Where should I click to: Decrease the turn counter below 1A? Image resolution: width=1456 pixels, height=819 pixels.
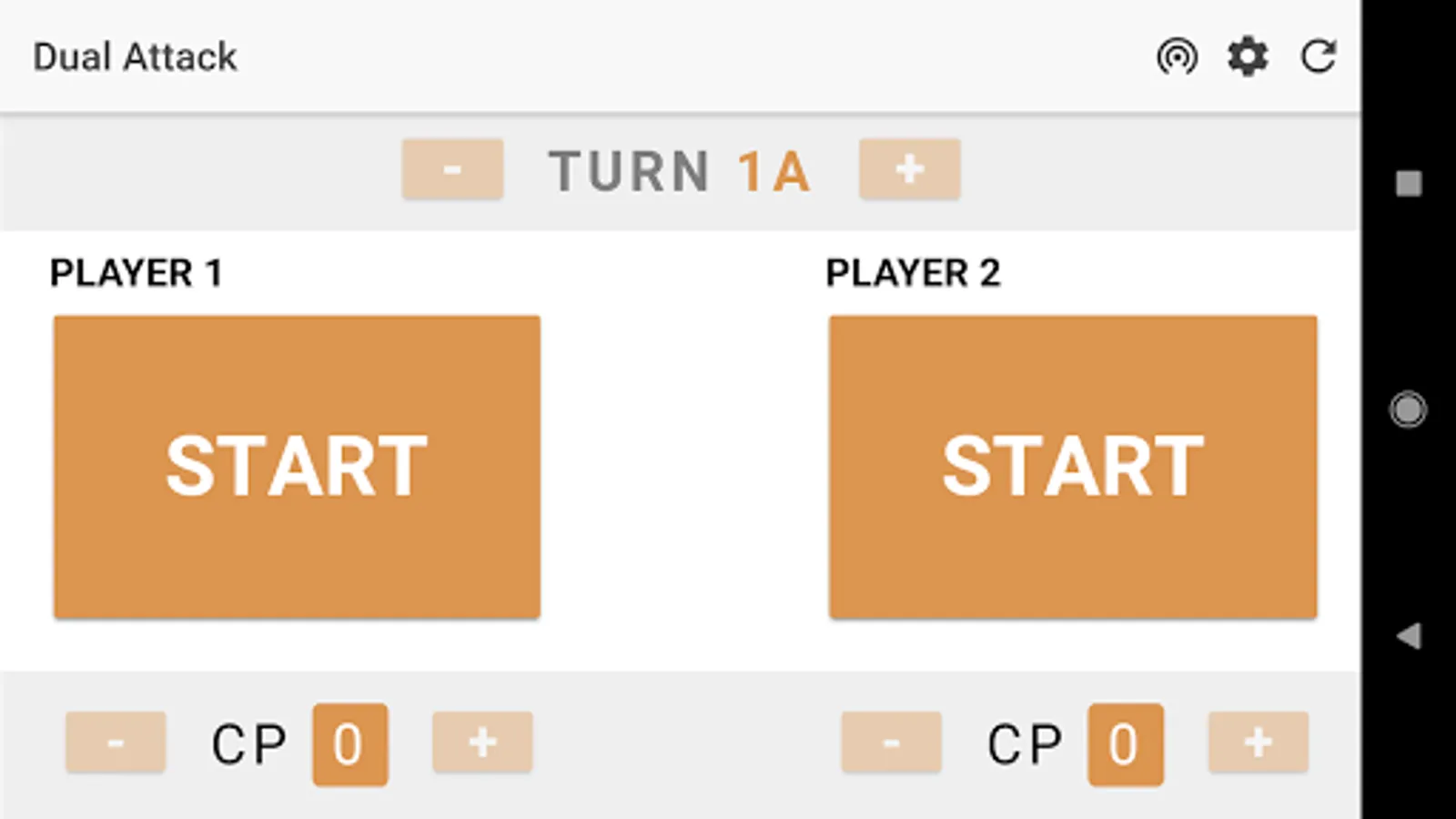(x=452, y=168)
